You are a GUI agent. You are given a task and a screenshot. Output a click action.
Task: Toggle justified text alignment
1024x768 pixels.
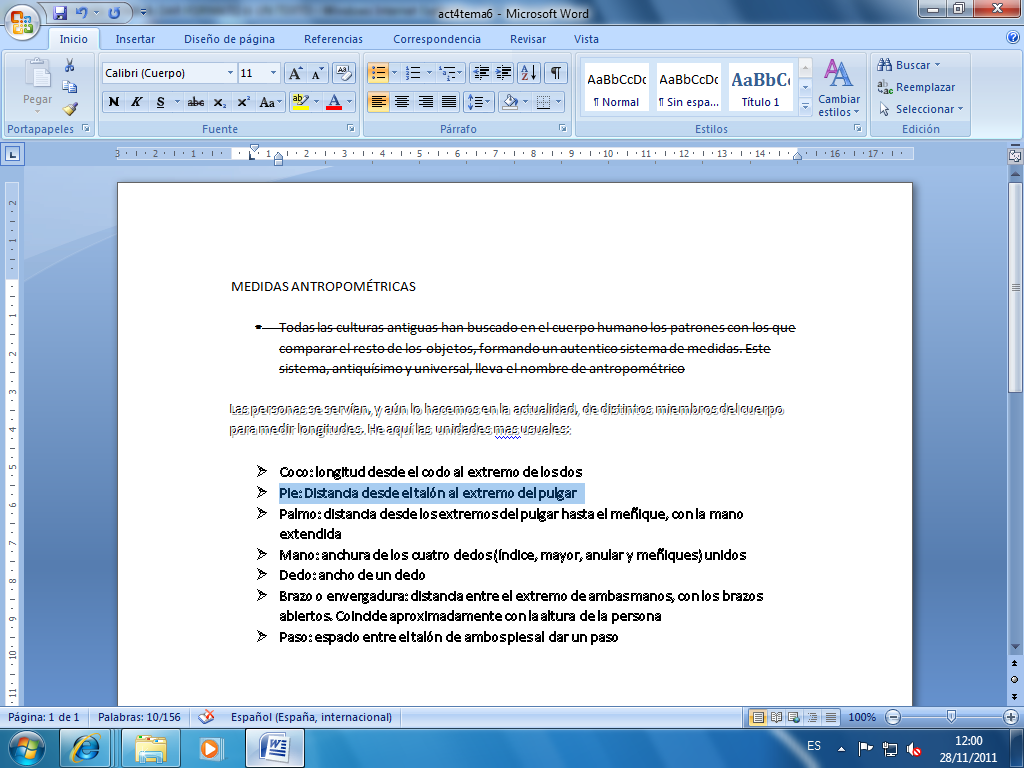pos(448,102)
